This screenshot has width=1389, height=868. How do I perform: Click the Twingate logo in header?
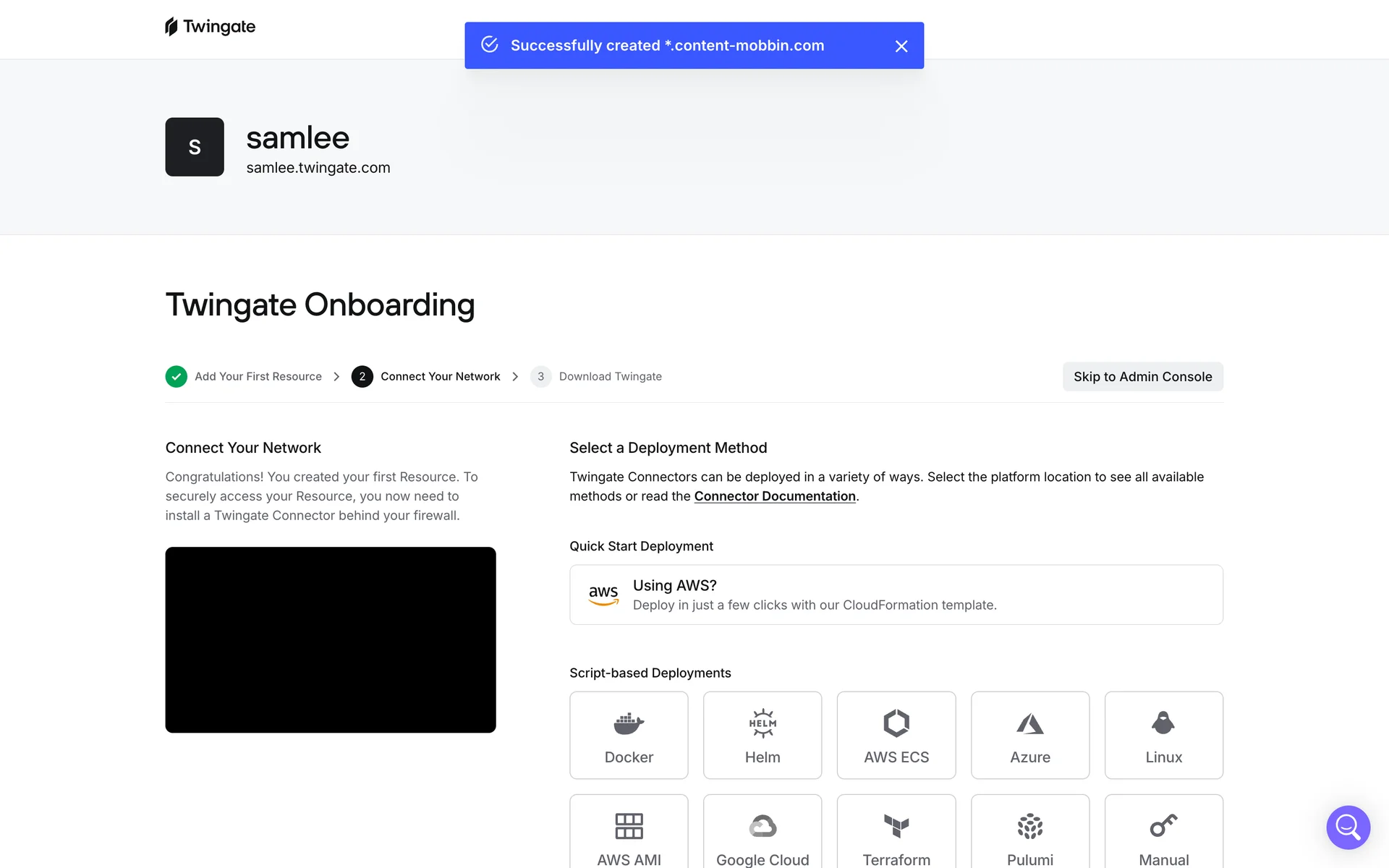(211, 27)
